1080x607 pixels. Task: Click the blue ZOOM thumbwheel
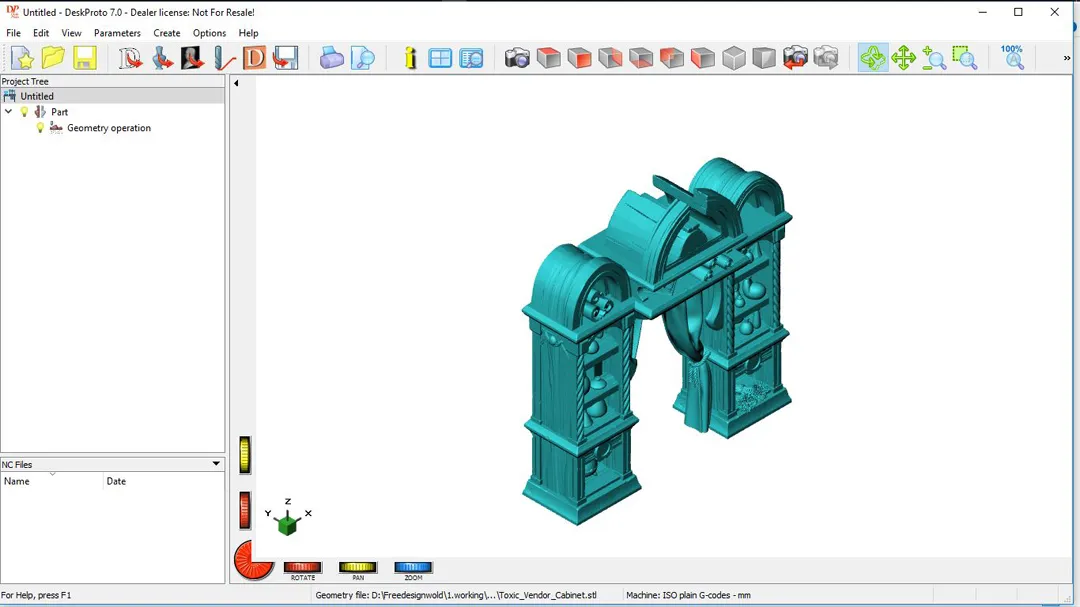(413, 567)
